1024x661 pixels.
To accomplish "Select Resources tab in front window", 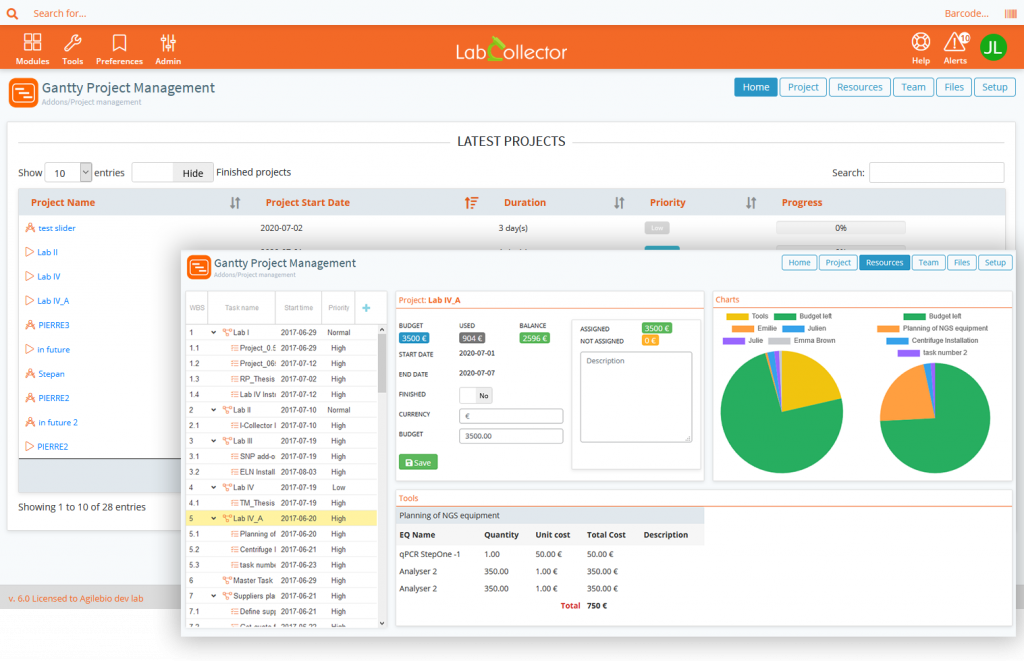I will click(884, 263).
